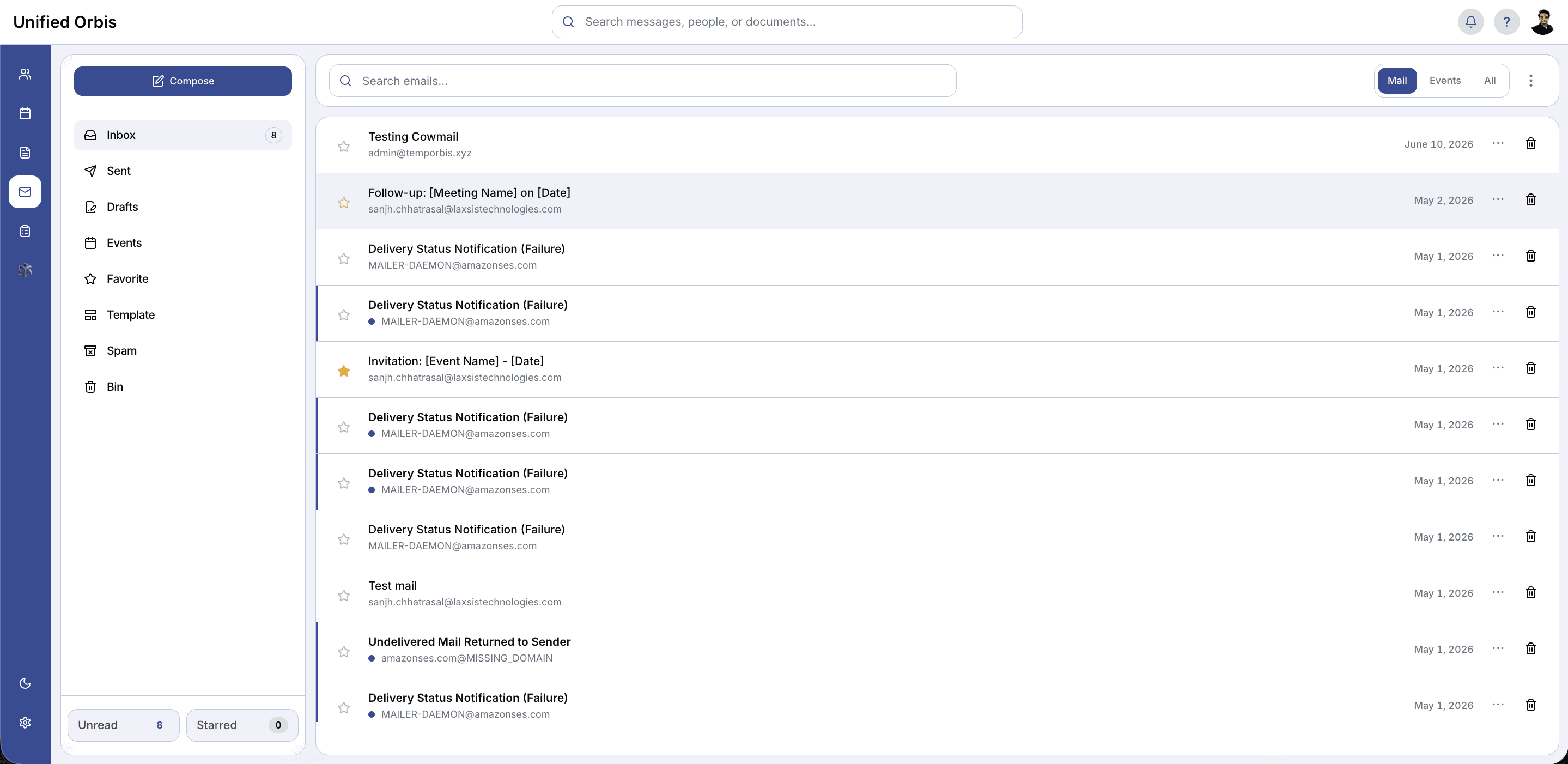Star the Testing Cowmail email

(344, 146)
